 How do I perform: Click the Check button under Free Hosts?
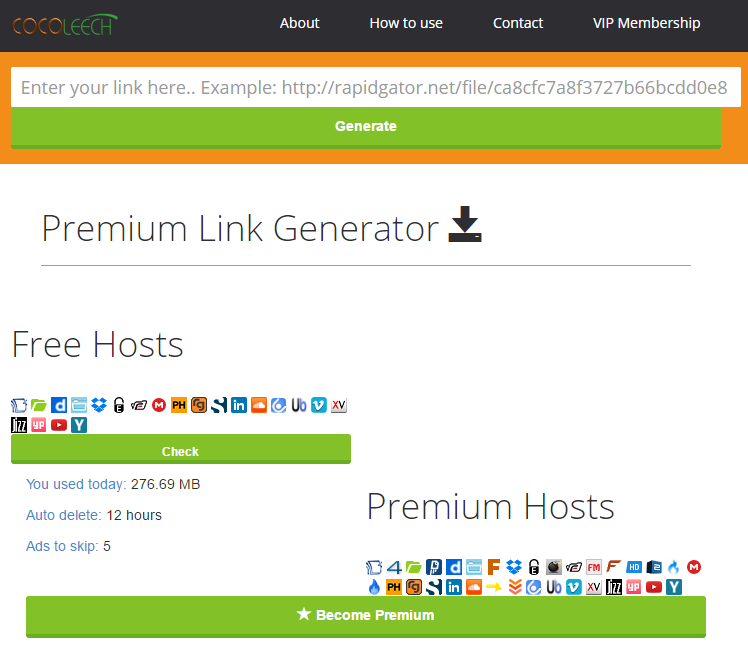click(181, 449)
